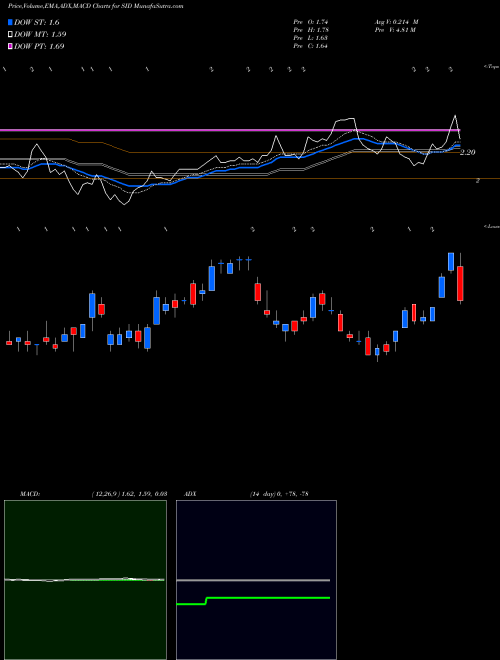This screenshot has width=500, height=660.
Task: Click the grey horizontal line in ADX panel
Action: coord(253,580)
